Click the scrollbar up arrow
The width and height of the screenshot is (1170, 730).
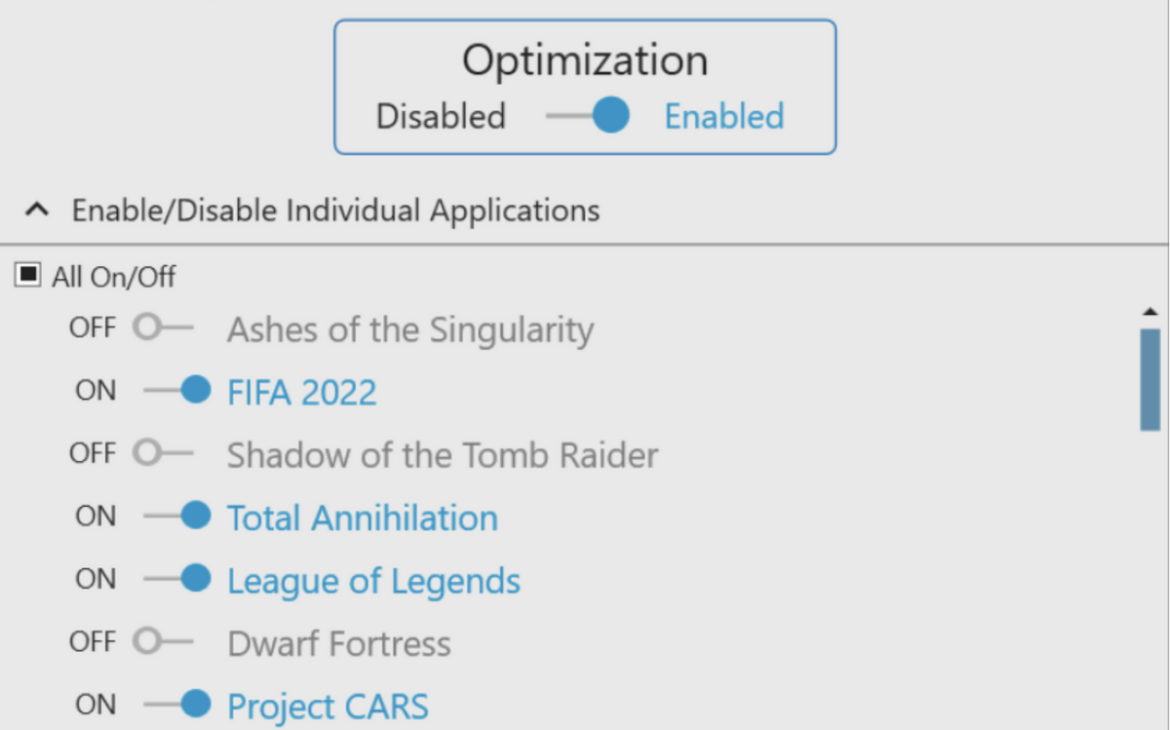click(1151, 313)
